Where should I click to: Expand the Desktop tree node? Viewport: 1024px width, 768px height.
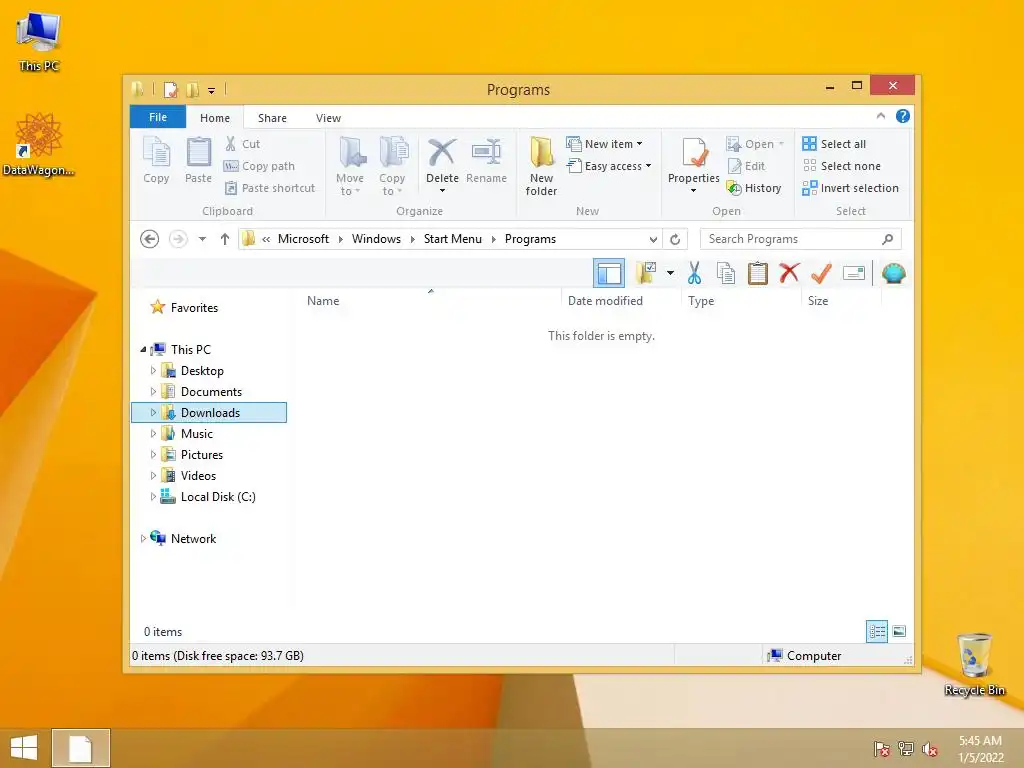pos(153,370)
